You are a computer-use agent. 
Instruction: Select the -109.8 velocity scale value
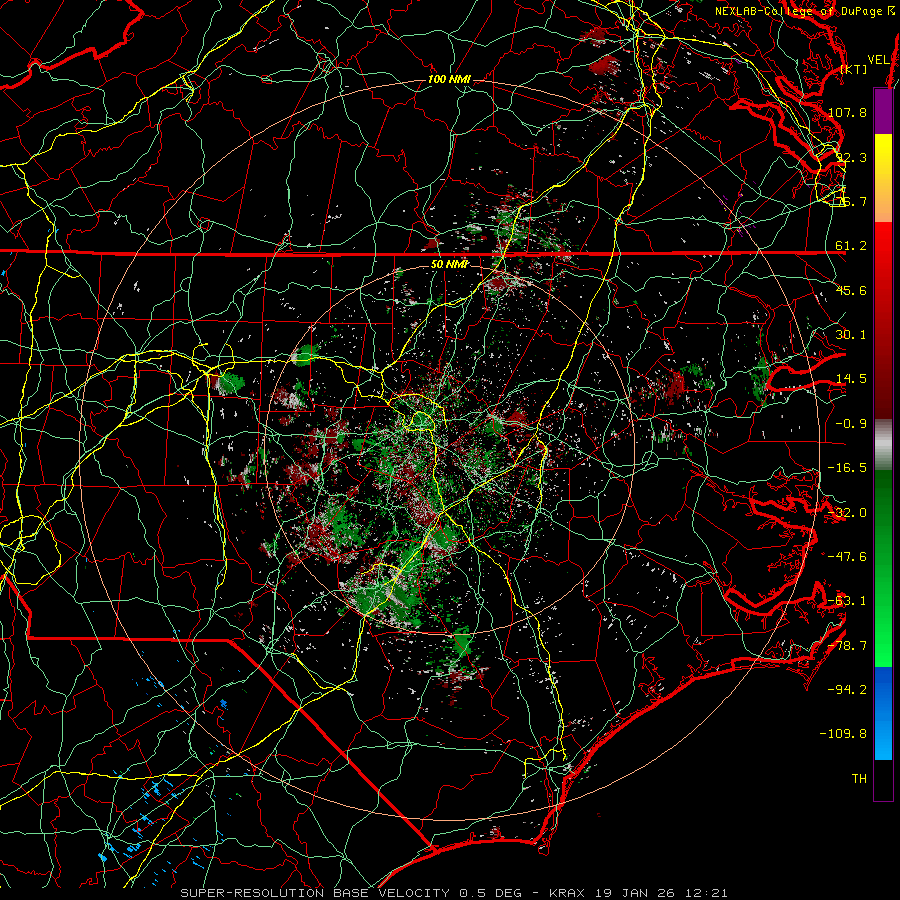coord(843,734)
